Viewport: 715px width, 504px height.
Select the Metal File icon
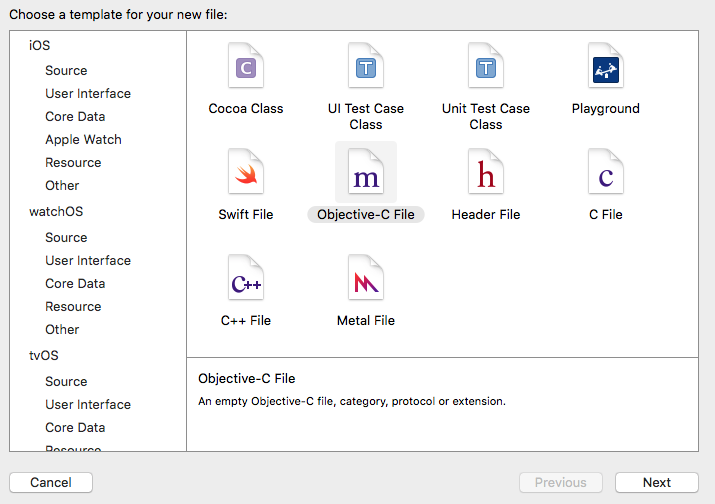366,277
